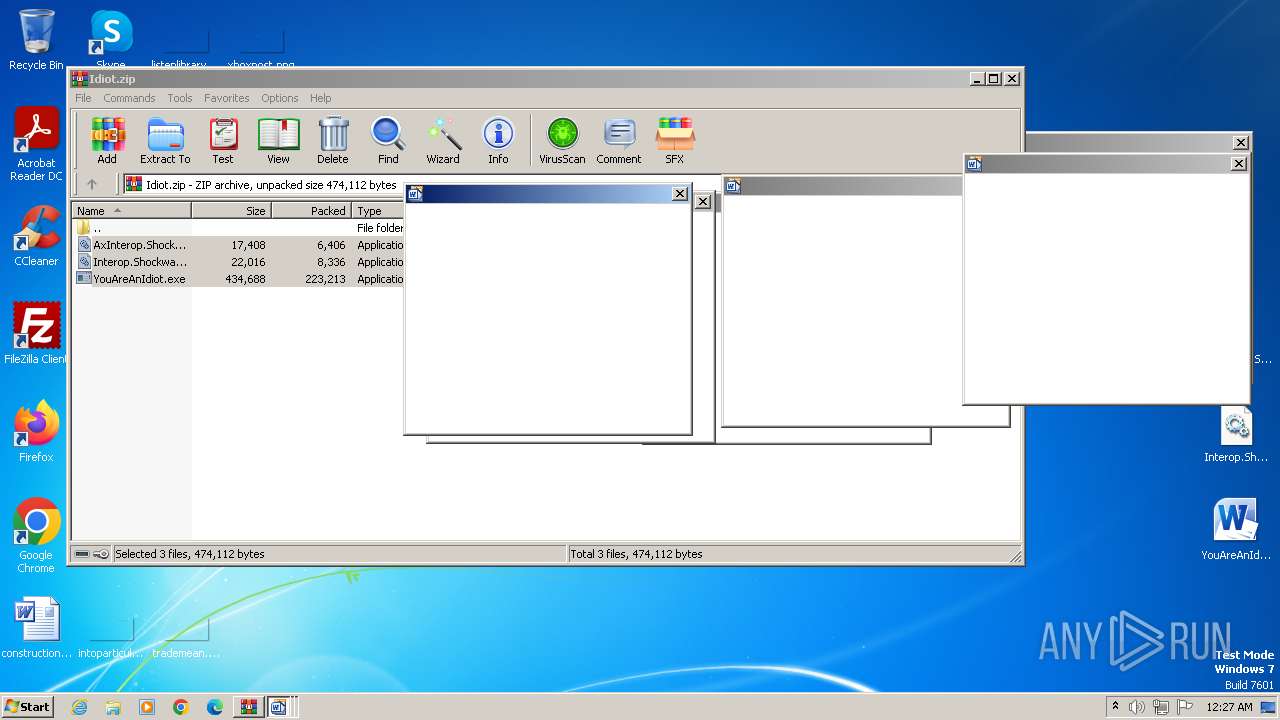Open the Skype desktop shortcut
The image size is (1280, 720).
point(111,38)
